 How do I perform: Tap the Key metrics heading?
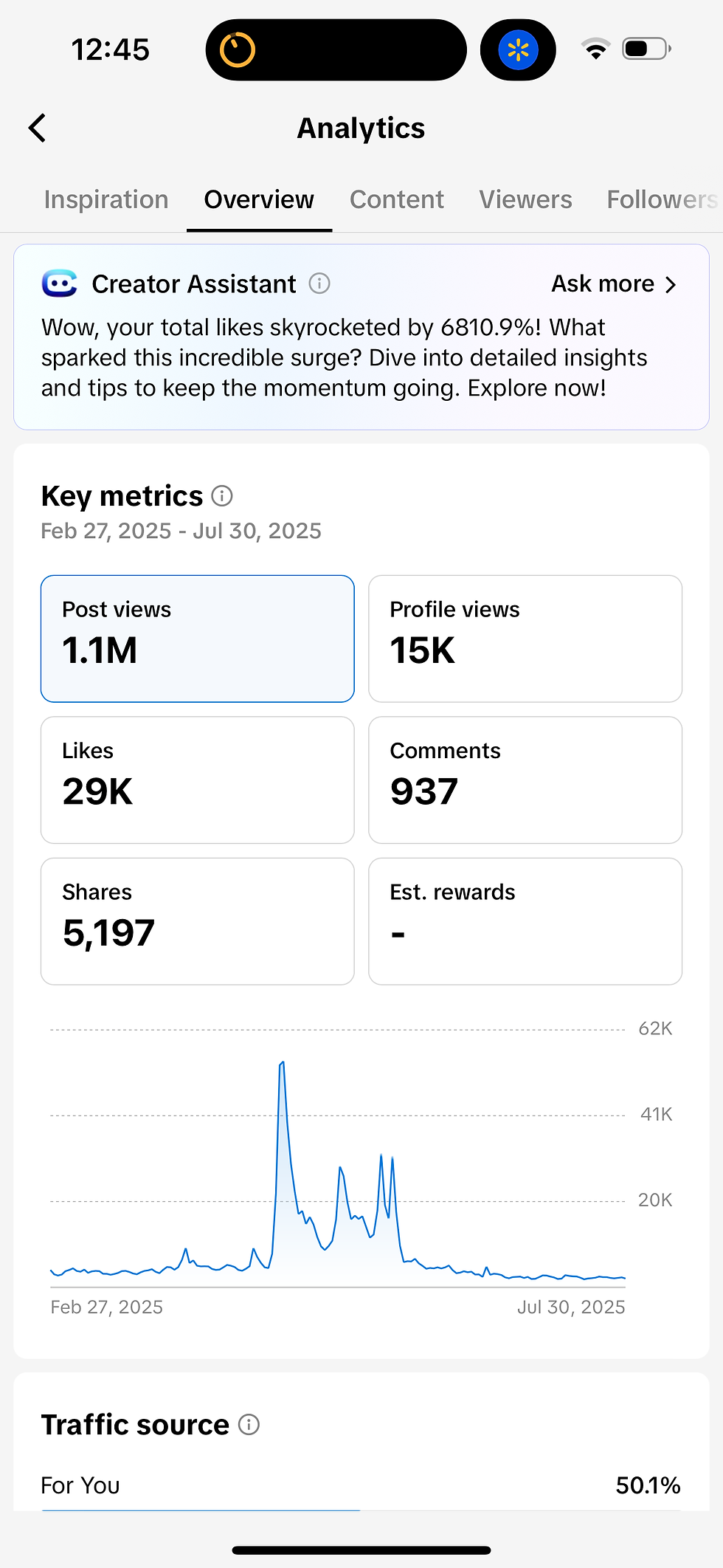tap(122, 496)
